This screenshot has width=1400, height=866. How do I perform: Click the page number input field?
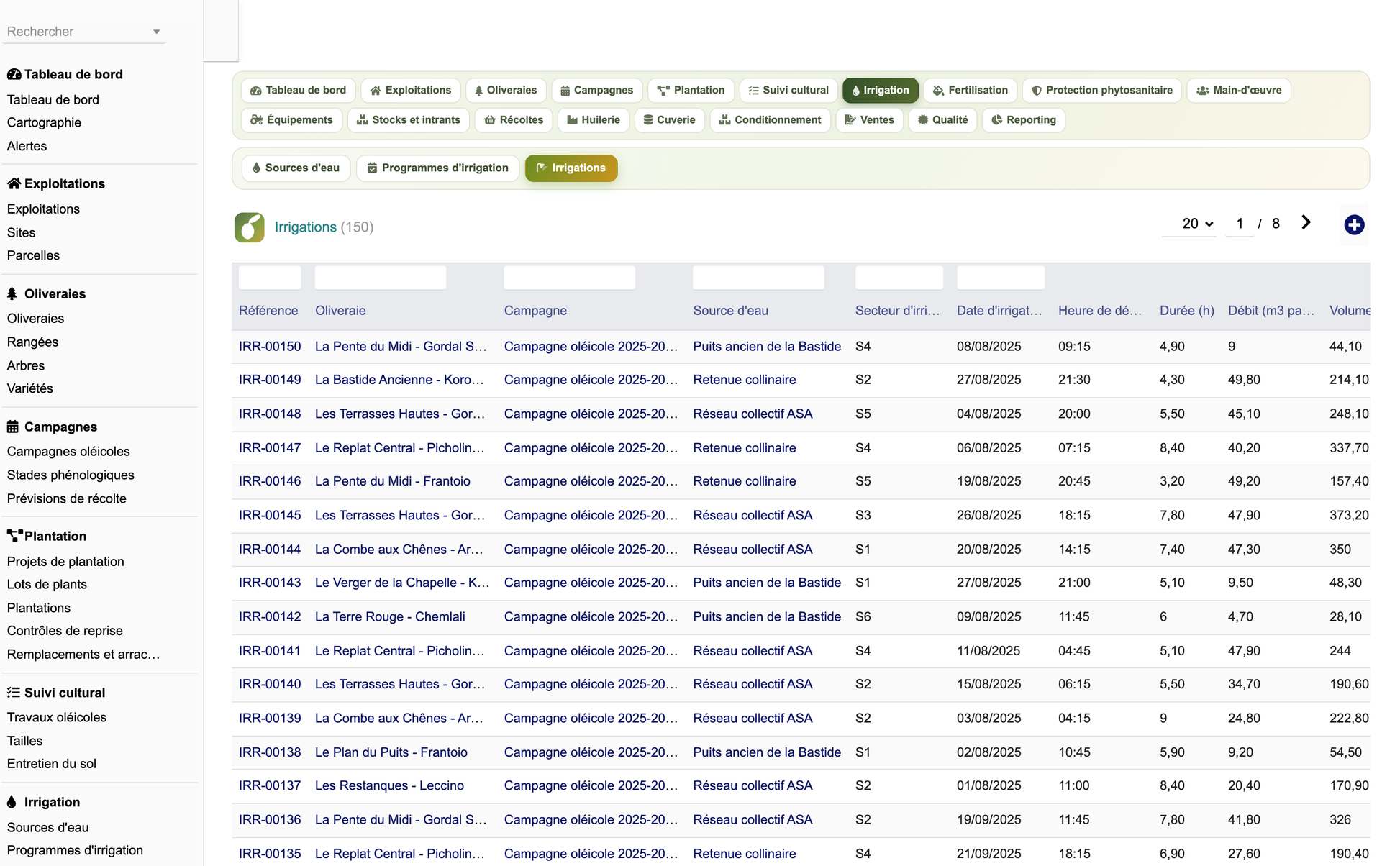tap(1239, 224)
